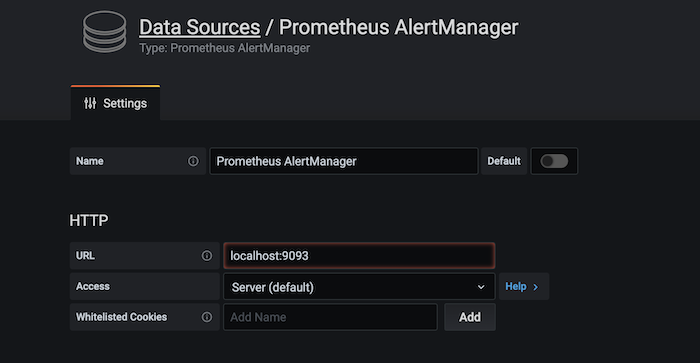Open the Data Sources breadcrumb link
The image size is (700, 363).
click(200, 27)
